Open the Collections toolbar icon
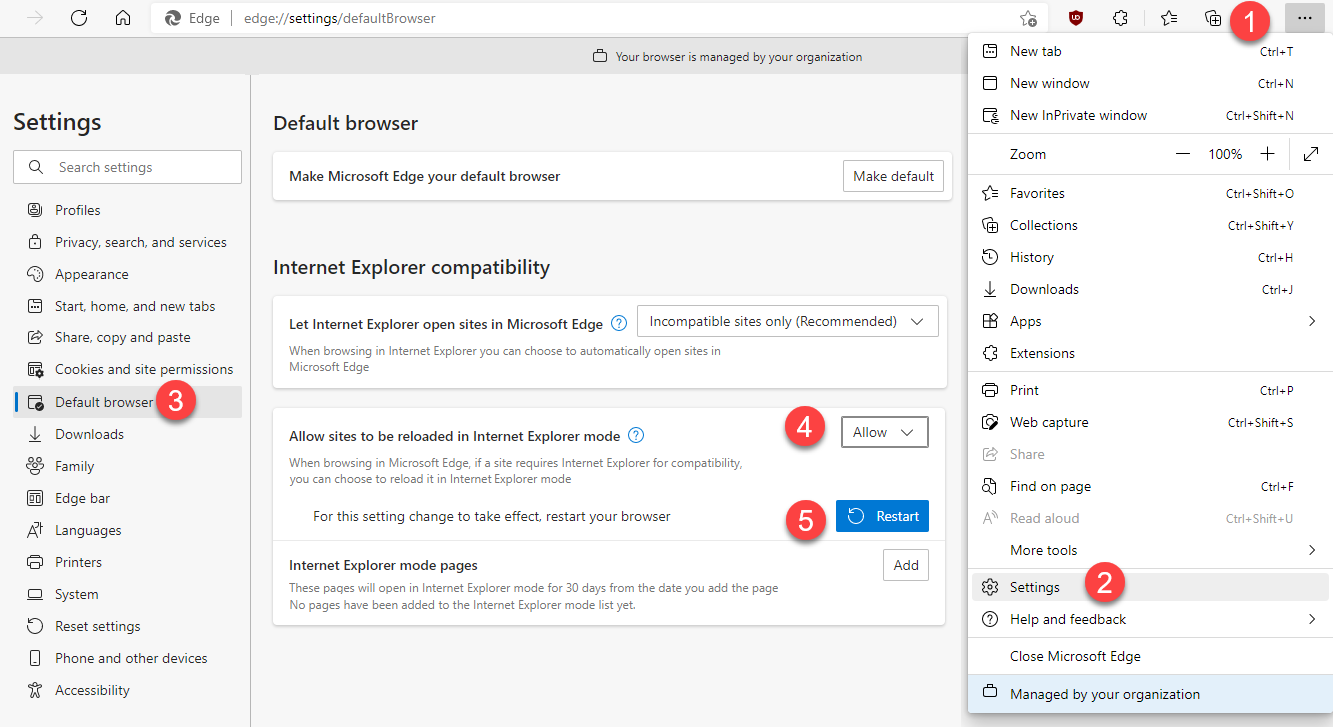This screenshot has width=1334, height=727. (1213, 18)
